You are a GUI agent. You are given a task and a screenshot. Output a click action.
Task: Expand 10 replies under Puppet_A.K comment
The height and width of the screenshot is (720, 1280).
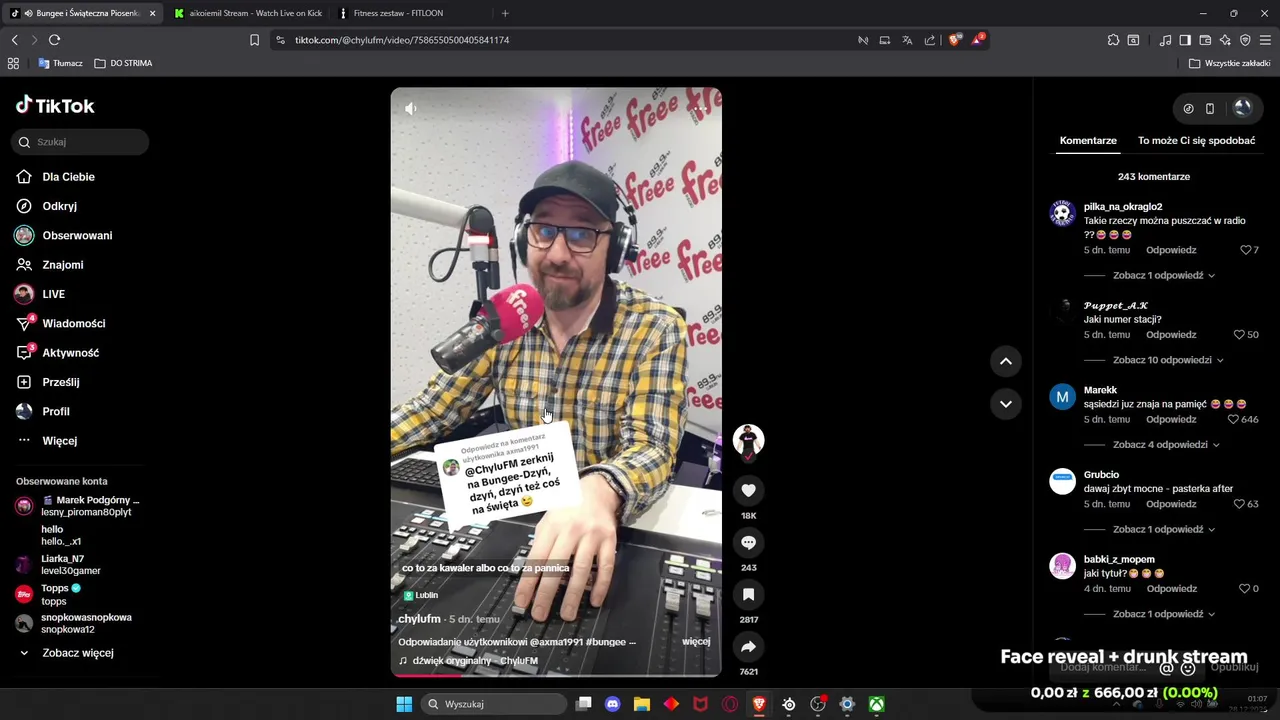[1168, 360]
